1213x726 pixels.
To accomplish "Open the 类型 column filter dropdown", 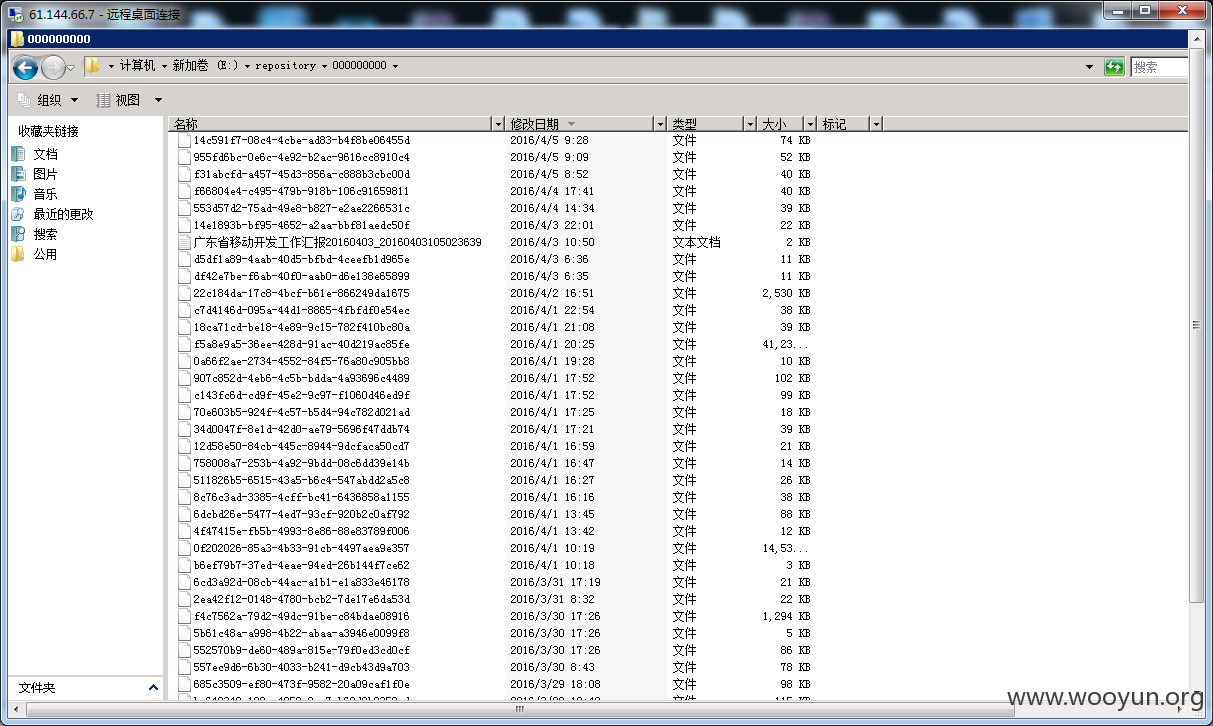I will click(x=750, y=124).
